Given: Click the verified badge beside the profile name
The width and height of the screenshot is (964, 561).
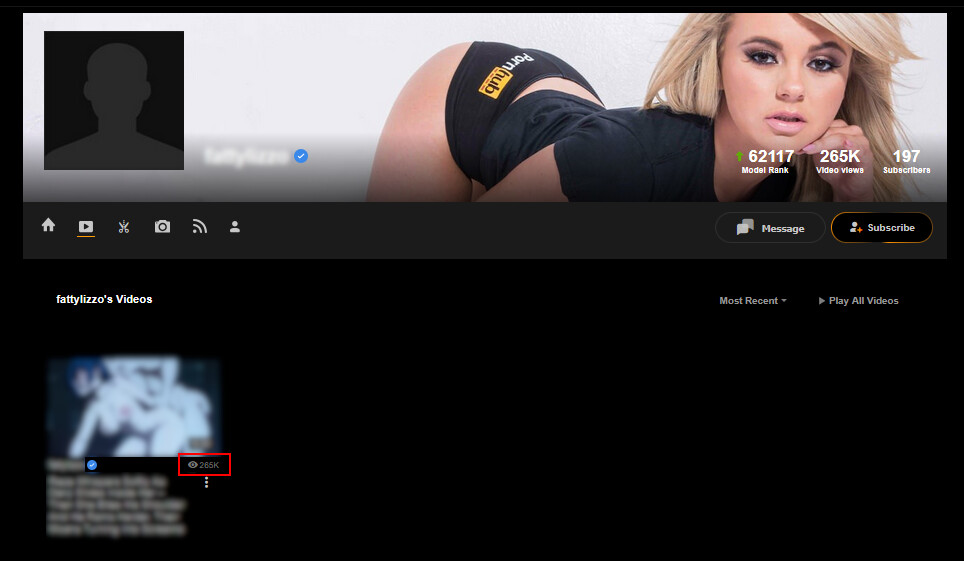Looking at the screenshot, I should click(x=301, y=156).
